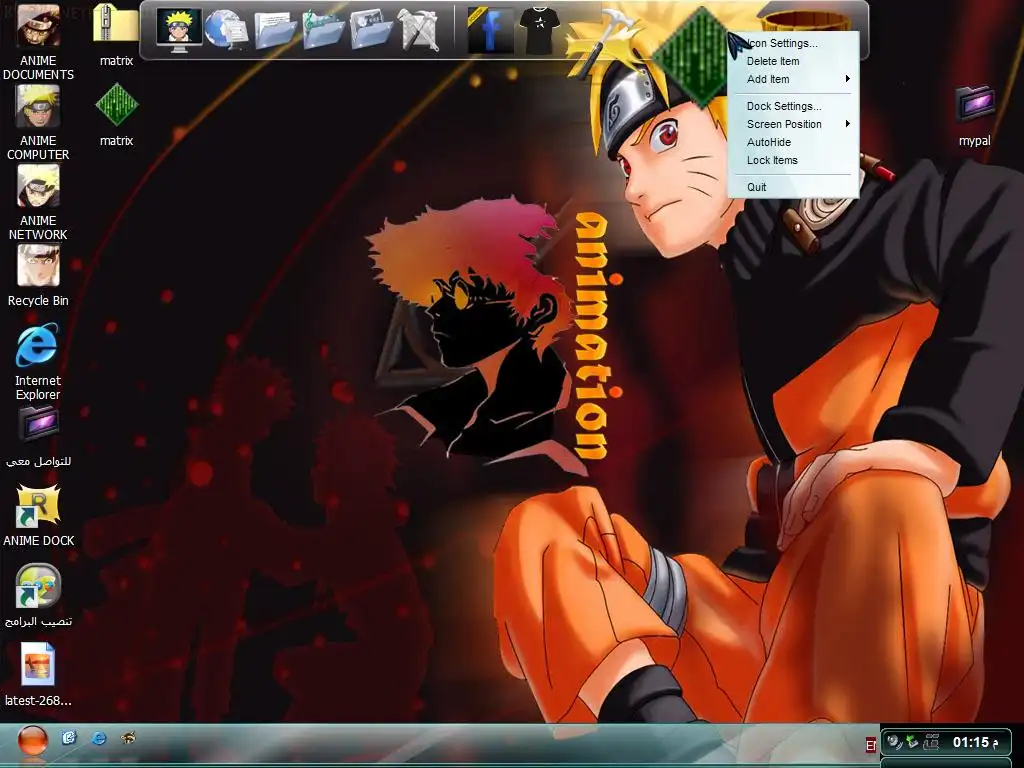Click the EN language indicator
The width and height of the screenshot is (1024, 768).
pos(871,744)
